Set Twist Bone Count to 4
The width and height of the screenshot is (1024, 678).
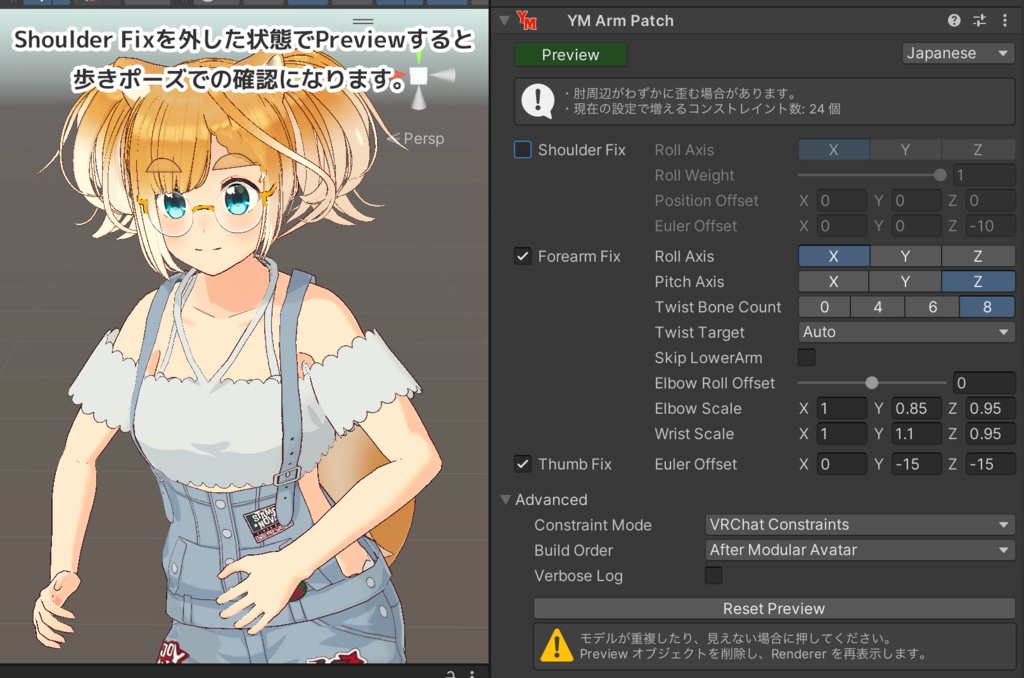pos(878,307)
